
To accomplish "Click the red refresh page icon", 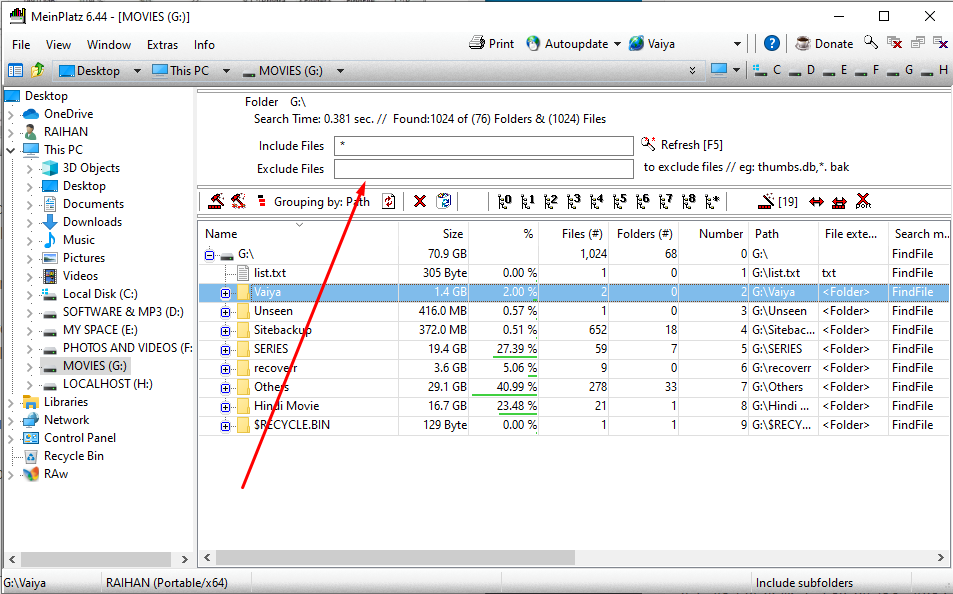I will (x=388, y=201).
